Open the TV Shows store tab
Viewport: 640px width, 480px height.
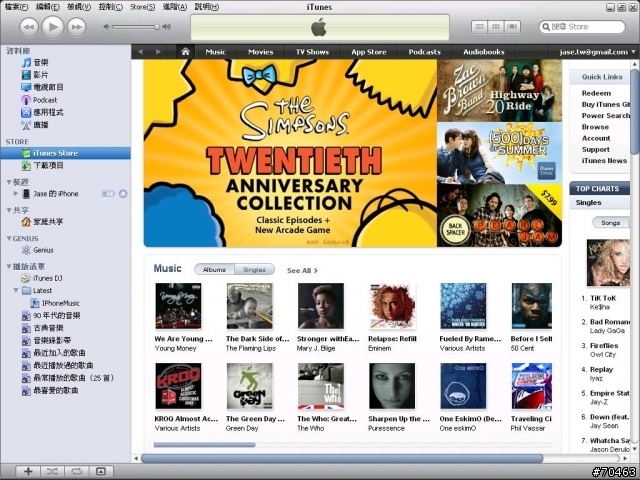click(312, 52)
